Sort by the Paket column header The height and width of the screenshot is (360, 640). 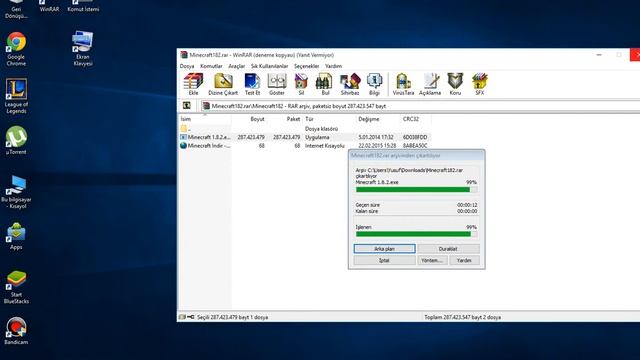click(x=285, y=119)
